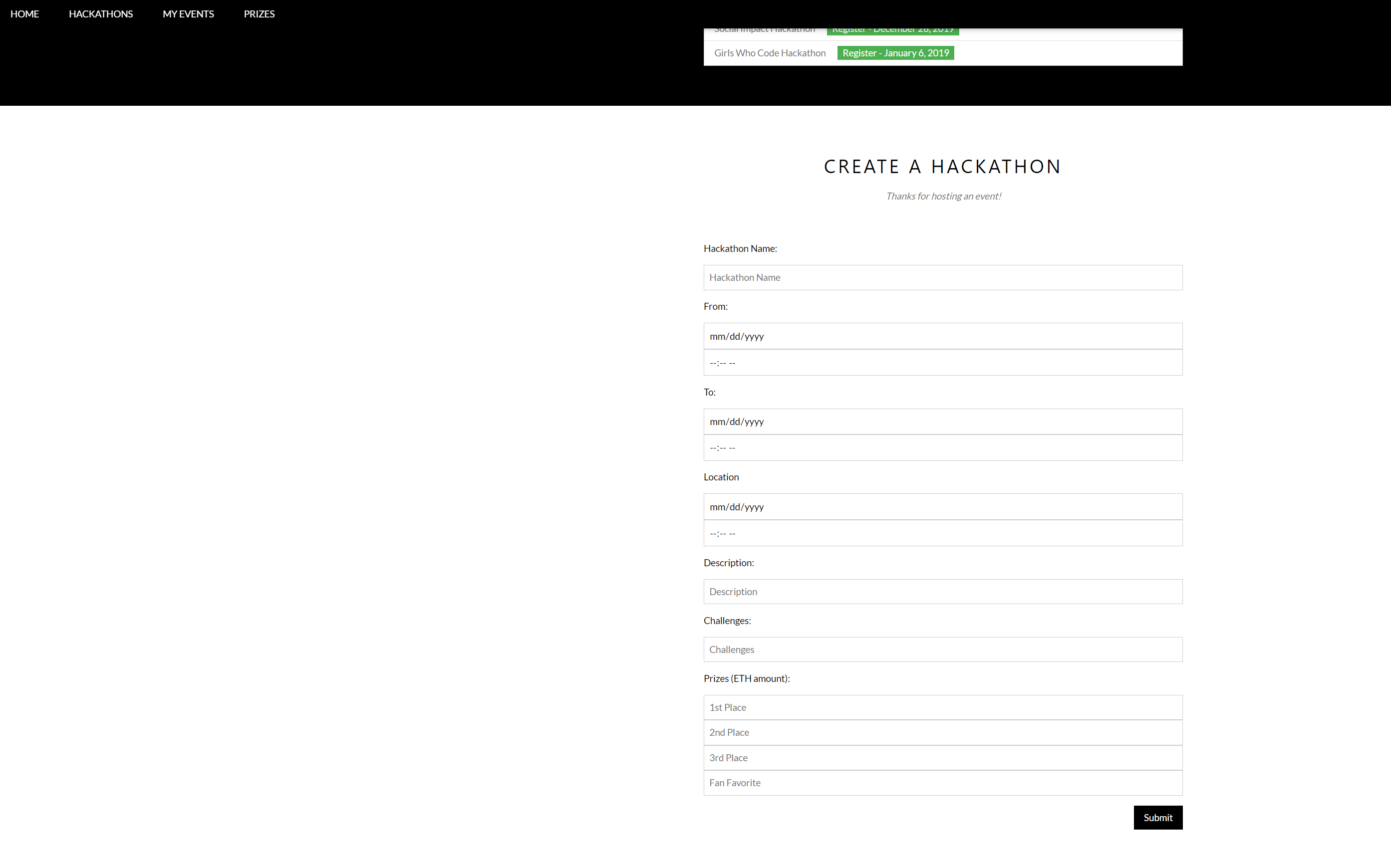Open MY EVENTS in navigation bar
1391x868 pixels.
pos(188,14)
